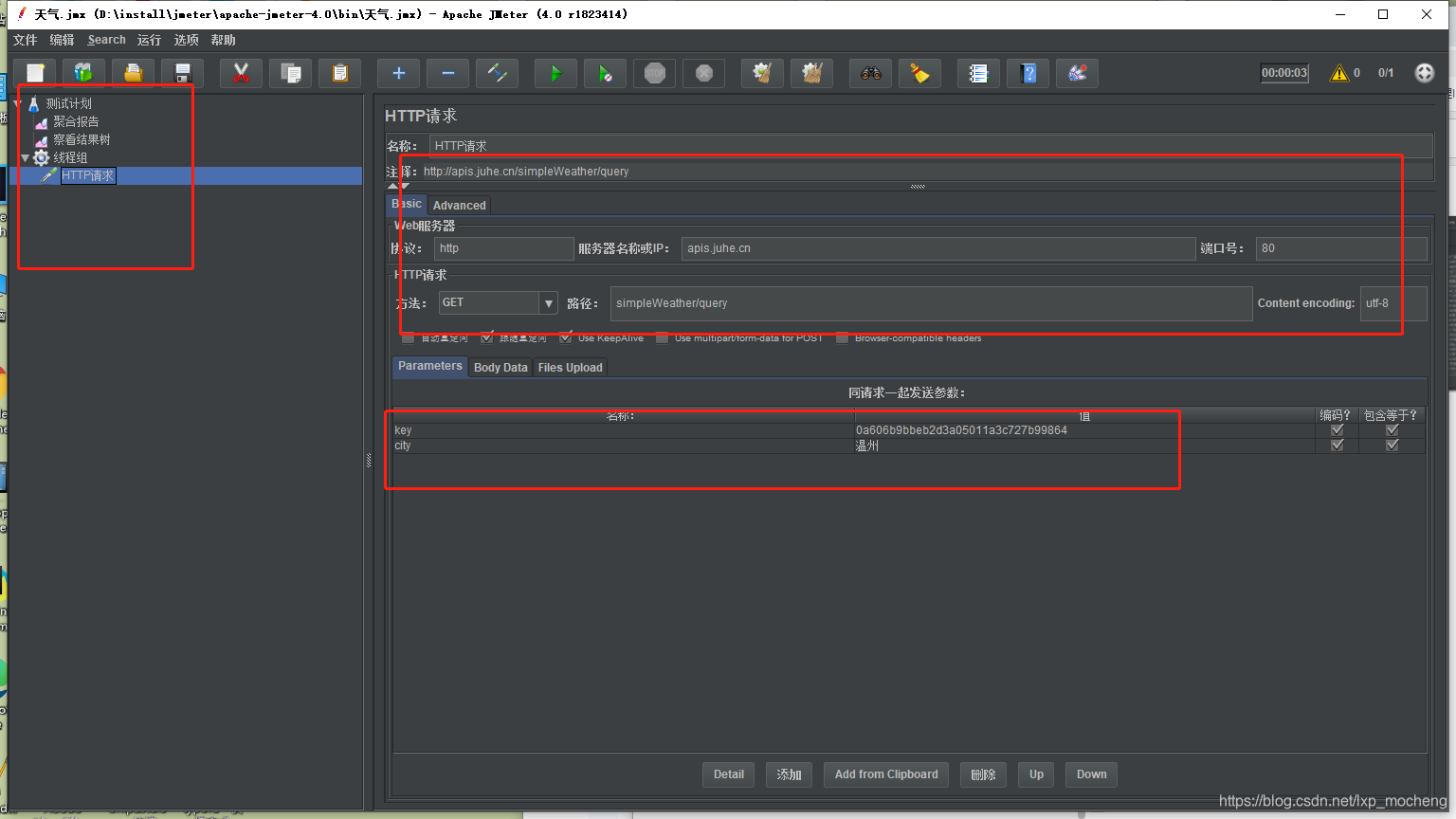
Task: Enable Browser-compatible headers checkbox
Action: tap(842, 337)
